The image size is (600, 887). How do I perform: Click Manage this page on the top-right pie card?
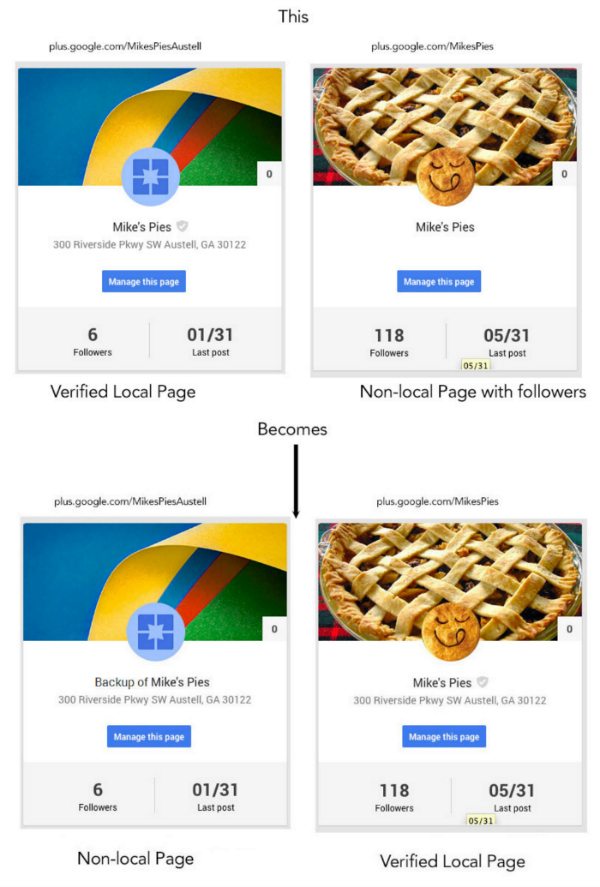pyautogui.click(x=439, y=281)
